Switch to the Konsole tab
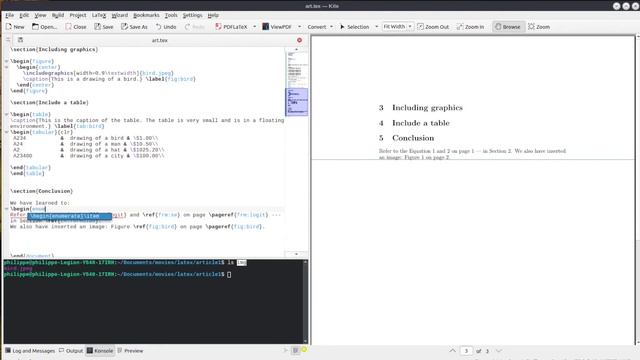The height and width of the screenshot is (360, 640). (100, 351)
